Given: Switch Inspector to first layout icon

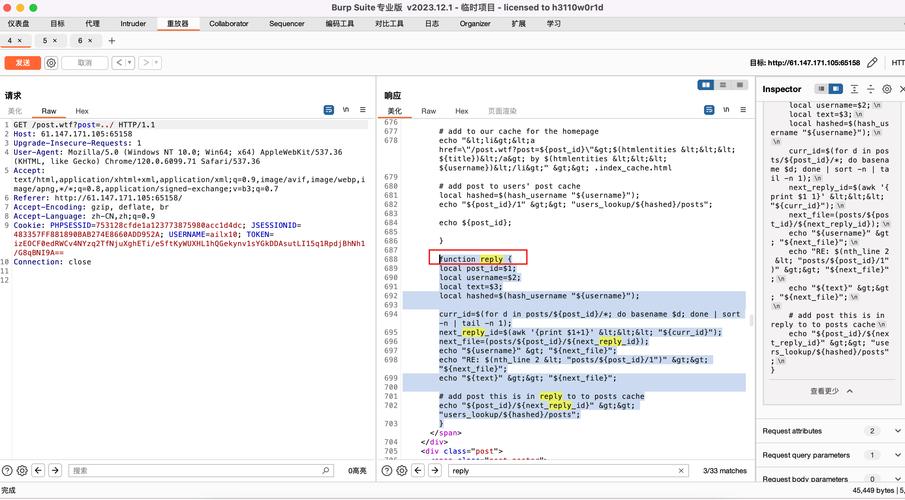Looking at the screenshot, I should (x=821, y=89).
